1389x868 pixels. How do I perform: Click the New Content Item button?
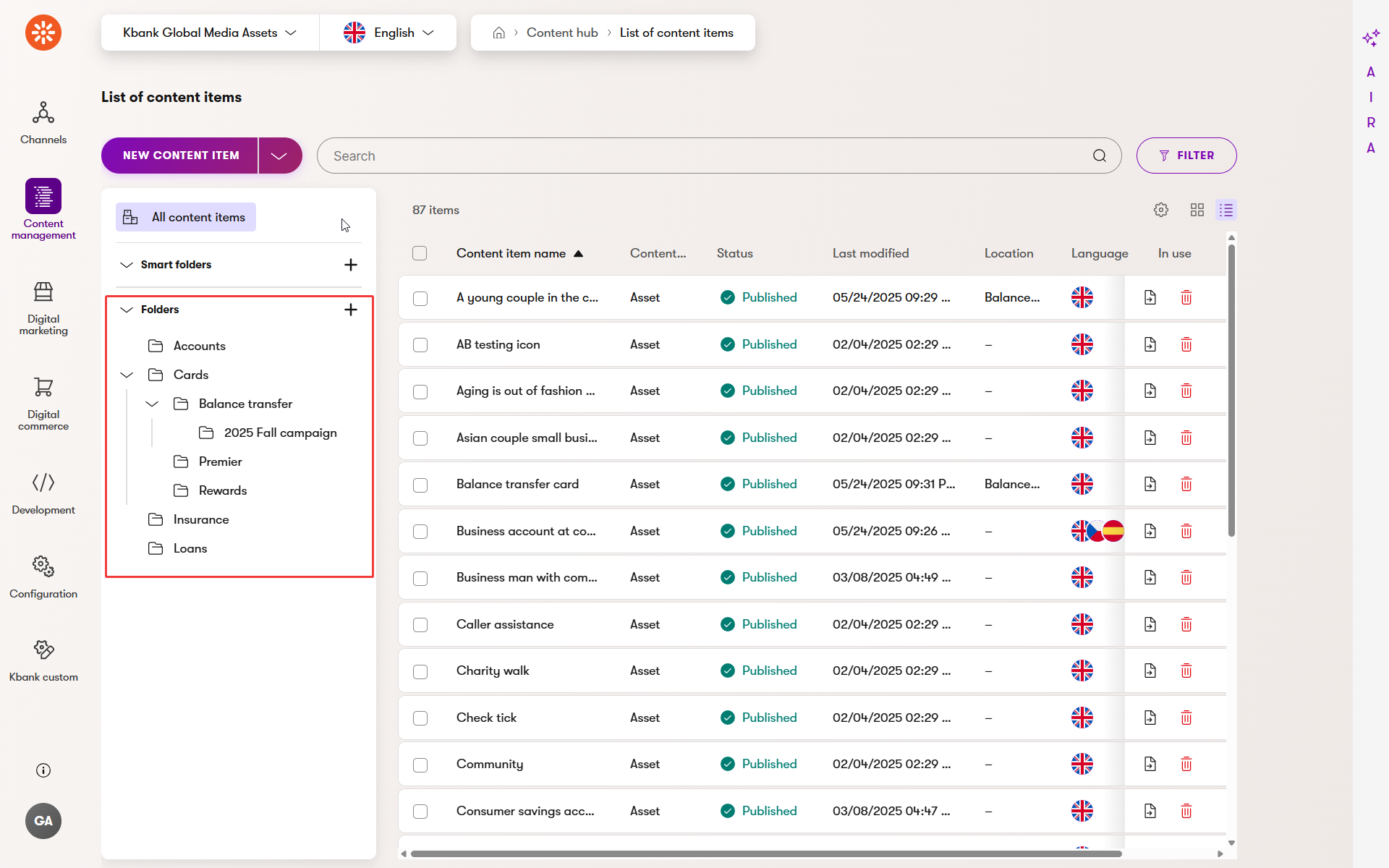[x=180, y=156]
